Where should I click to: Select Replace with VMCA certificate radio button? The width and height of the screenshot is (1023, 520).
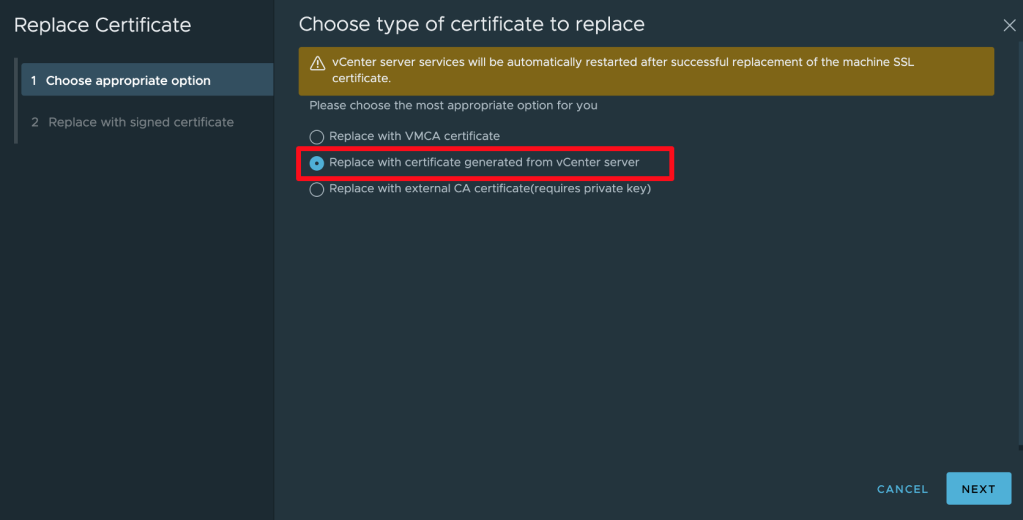pyautogui.click(x=317, y=137)
